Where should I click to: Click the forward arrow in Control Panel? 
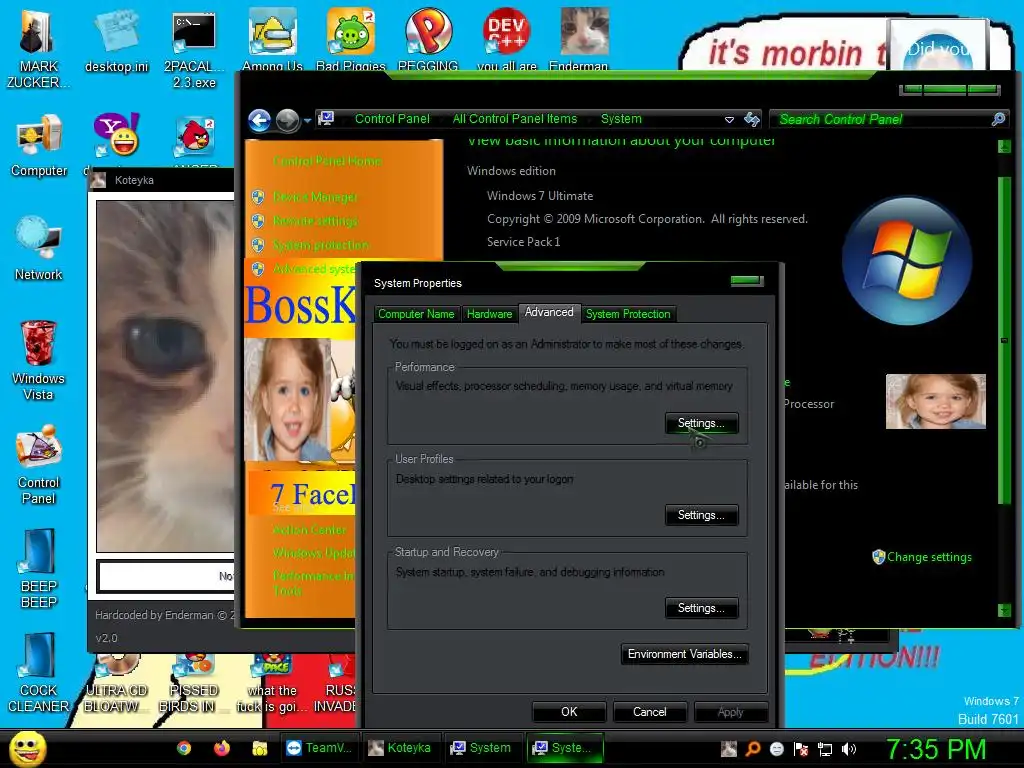287,120
